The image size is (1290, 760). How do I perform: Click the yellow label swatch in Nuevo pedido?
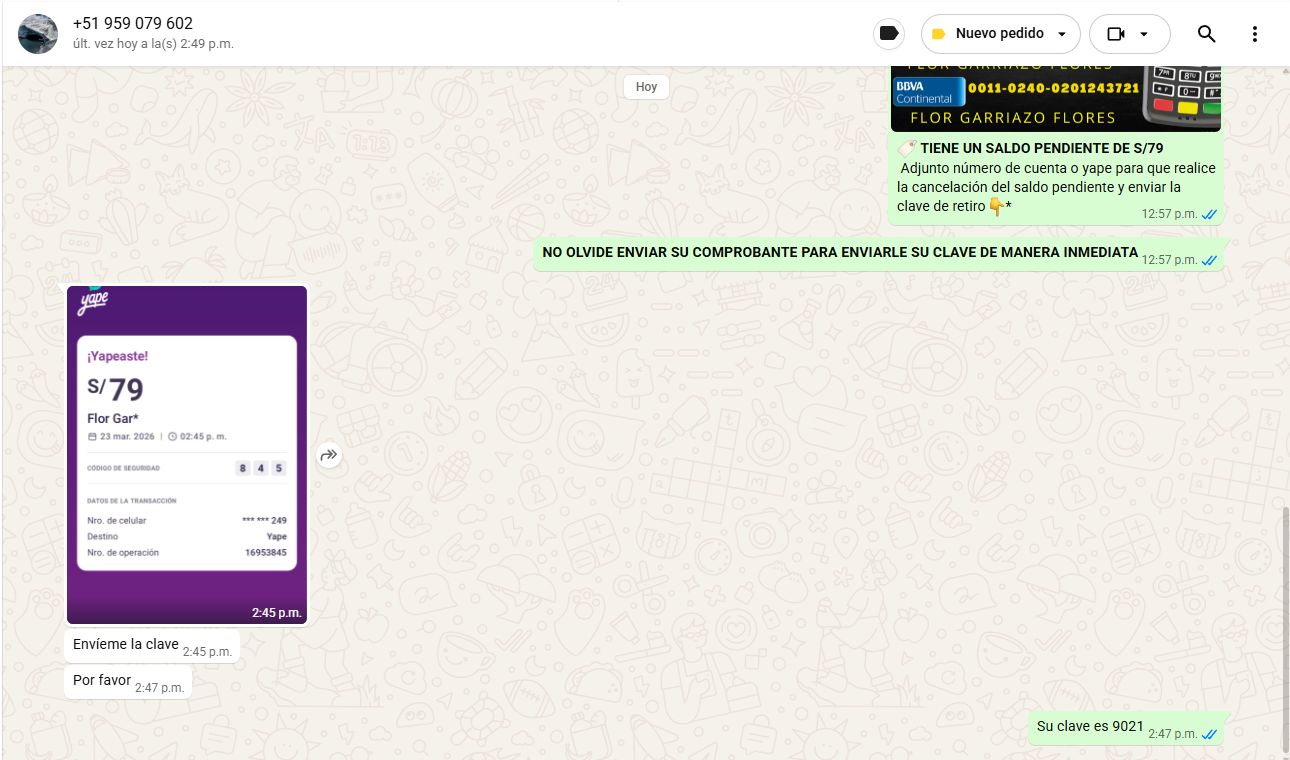pos(938,34)
